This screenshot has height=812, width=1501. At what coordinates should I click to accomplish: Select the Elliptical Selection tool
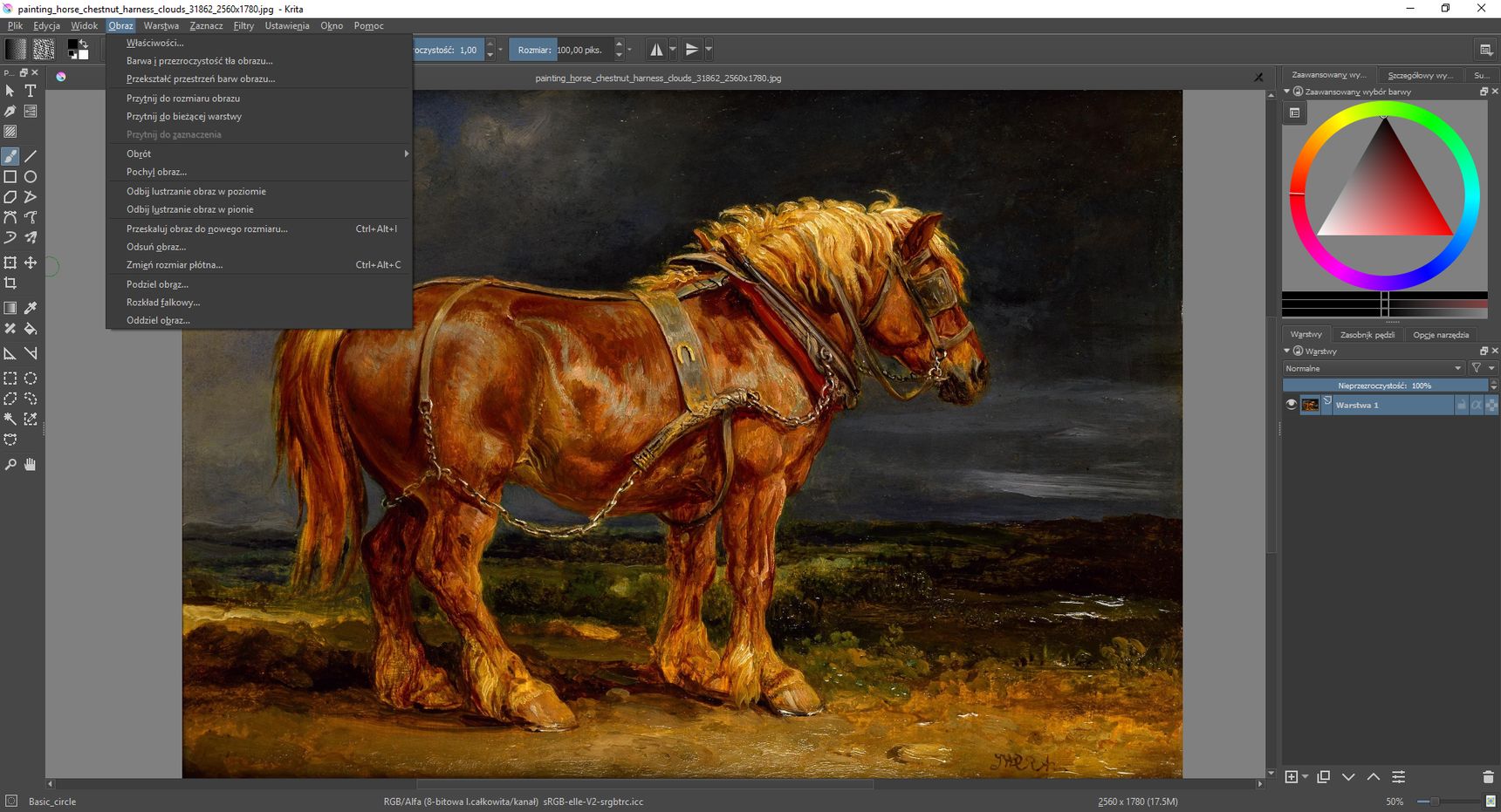click(x=31, y=379)
